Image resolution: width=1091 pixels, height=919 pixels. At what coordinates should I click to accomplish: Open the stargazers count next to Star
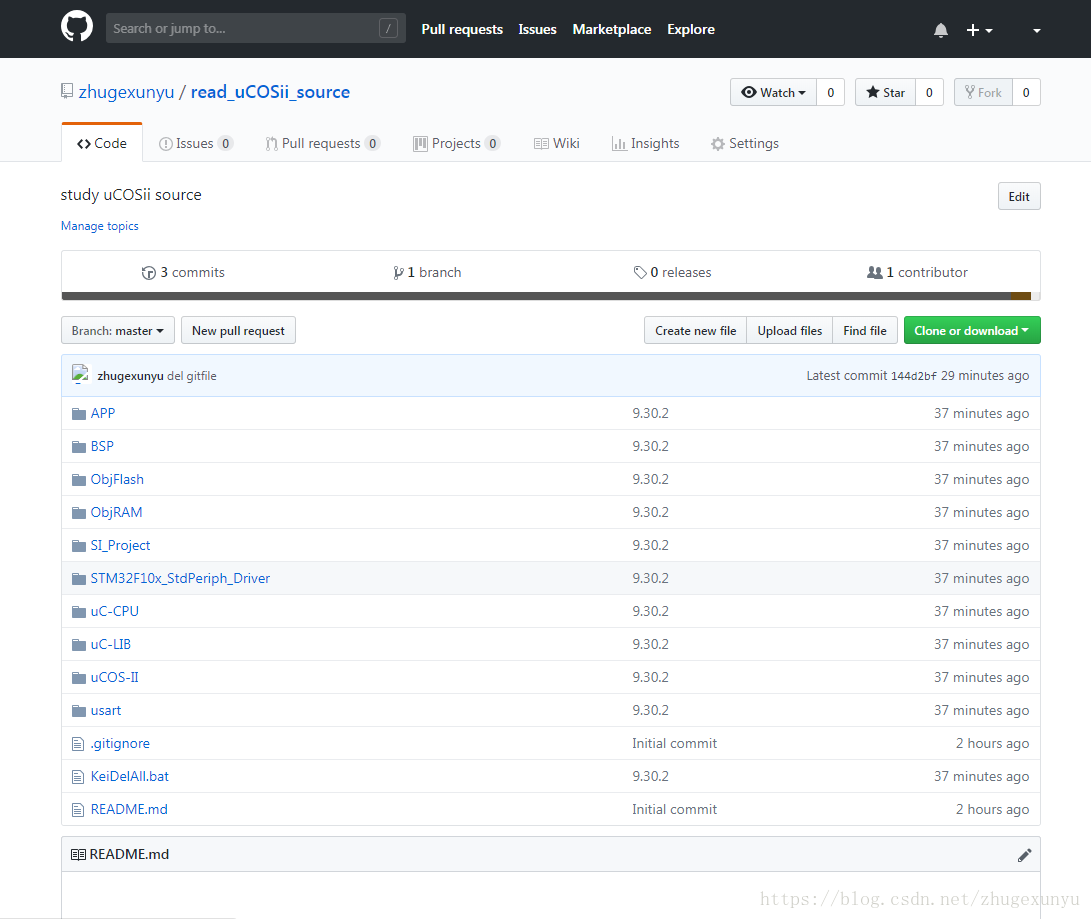click(929, 93)
